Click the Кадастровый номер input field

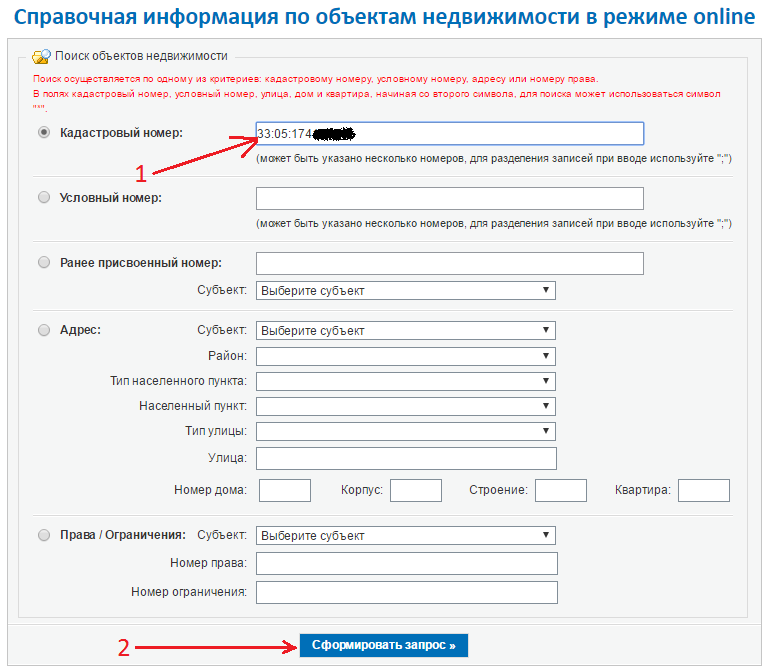450,133
